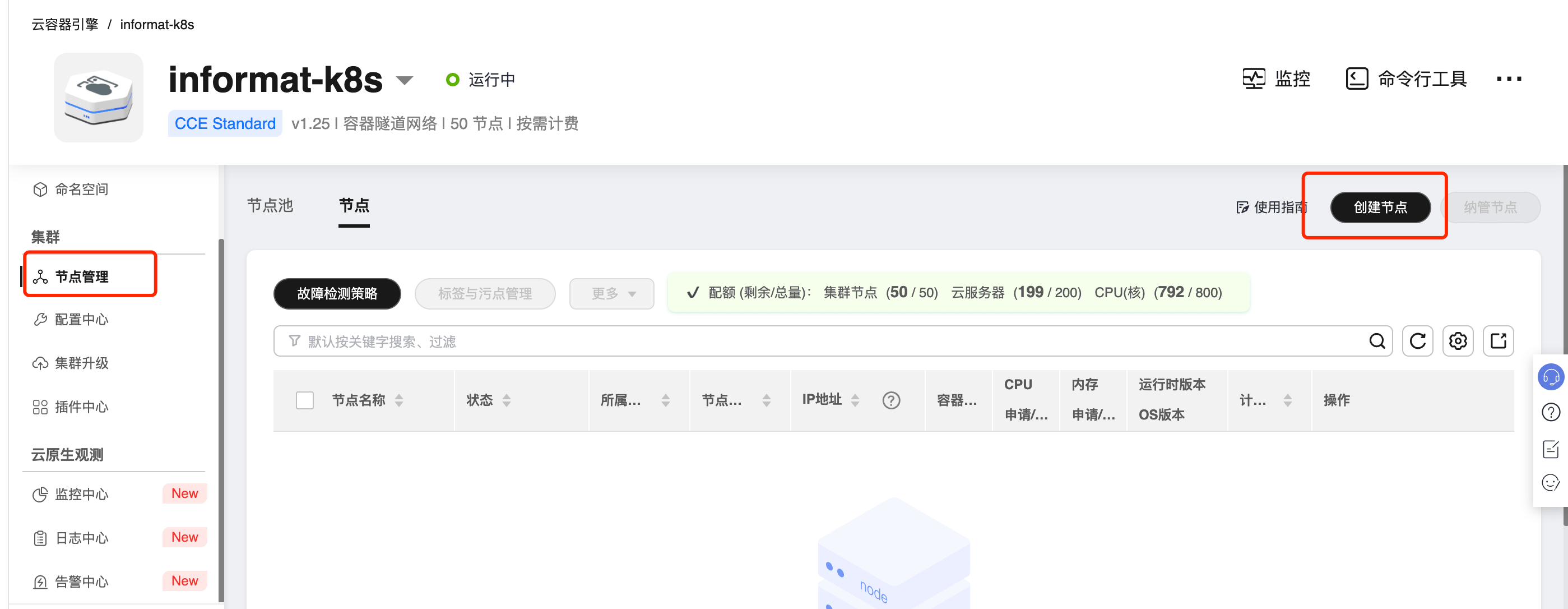Image resolution: width=1568 pixels, height=609 pixels.
Task: Click the 故障检测策略 button
Action: (x=337, y=293)
